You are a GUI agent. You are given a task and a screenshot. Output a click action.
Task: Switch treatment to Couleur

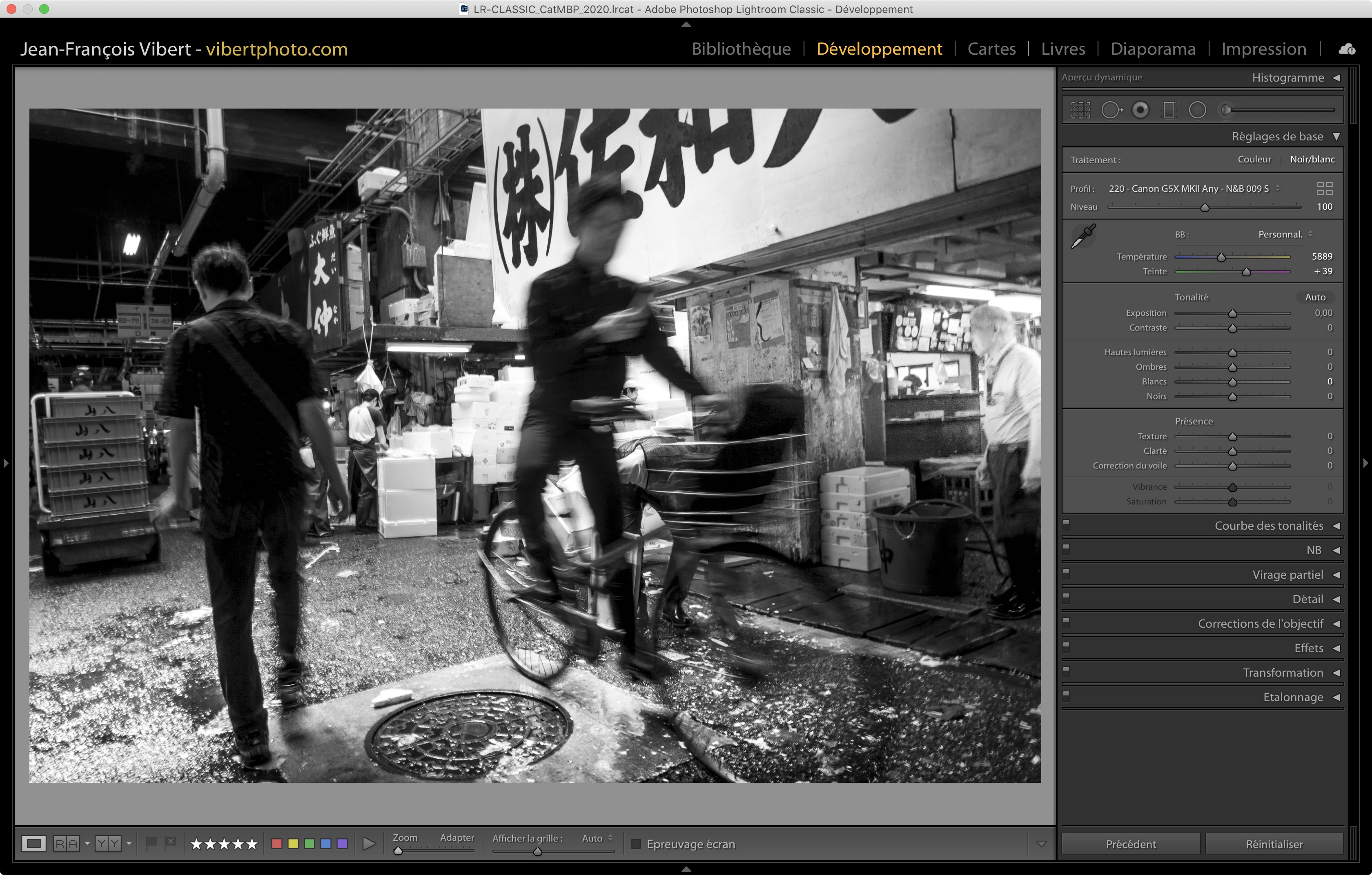(1254, 160)
